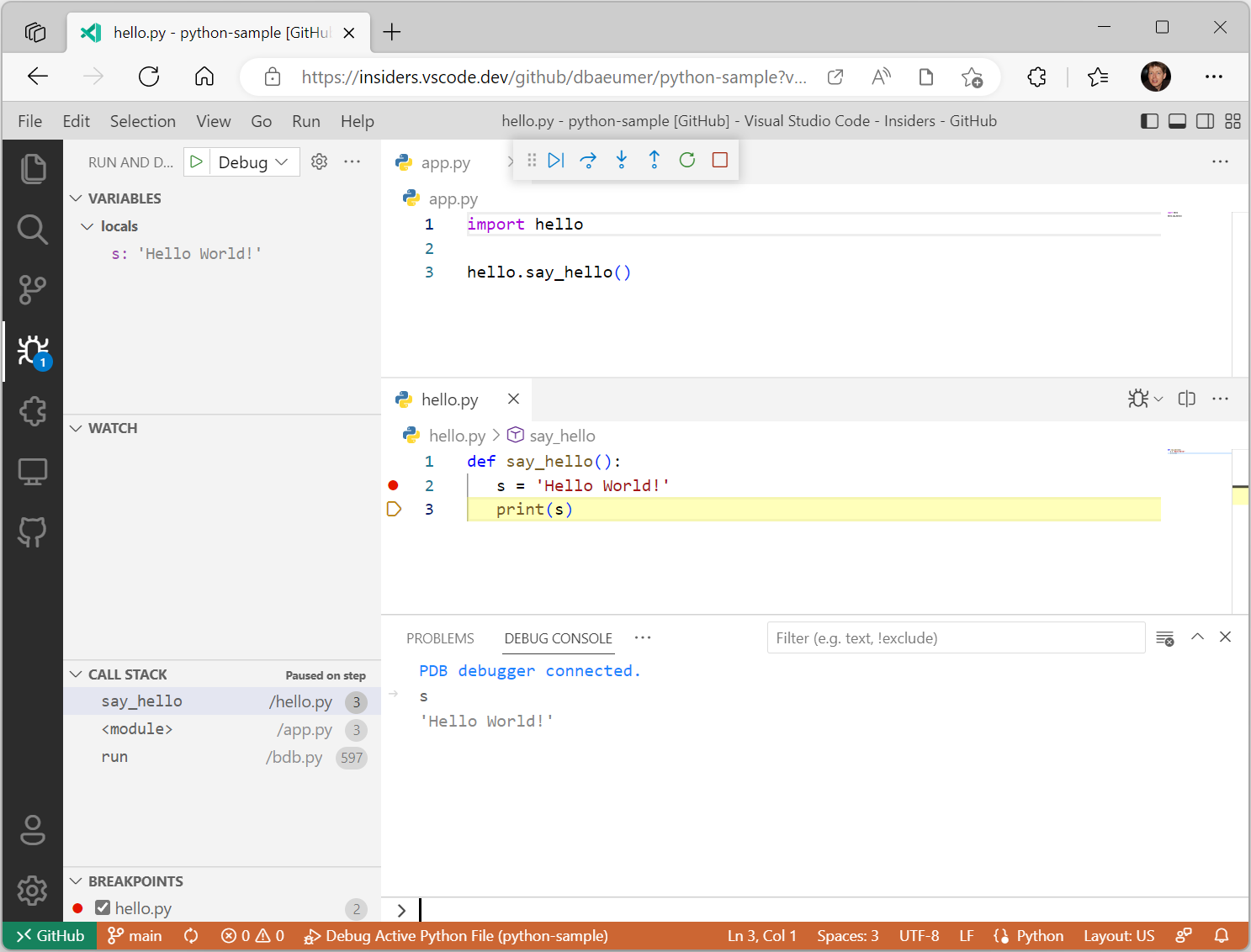Viewport: 1251px width, 952px height.
Task: Open Source Control from the activity bar
Action: [x=33, y=289]
